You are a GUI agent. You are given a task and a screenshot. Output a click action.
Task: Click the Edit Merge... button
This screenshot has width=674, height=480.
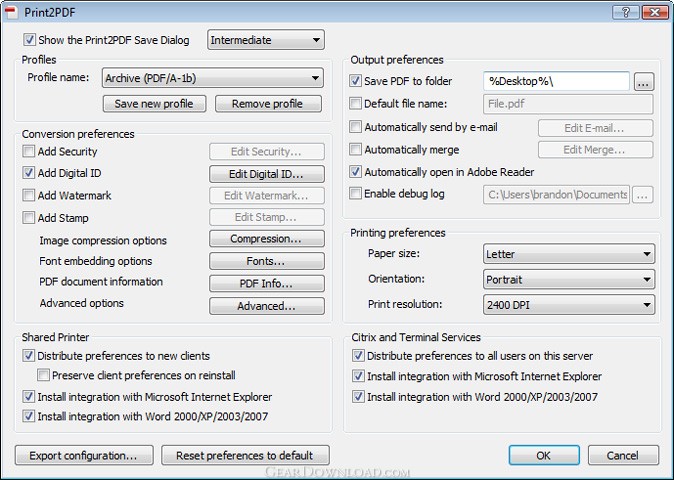[x=595, y=150]
